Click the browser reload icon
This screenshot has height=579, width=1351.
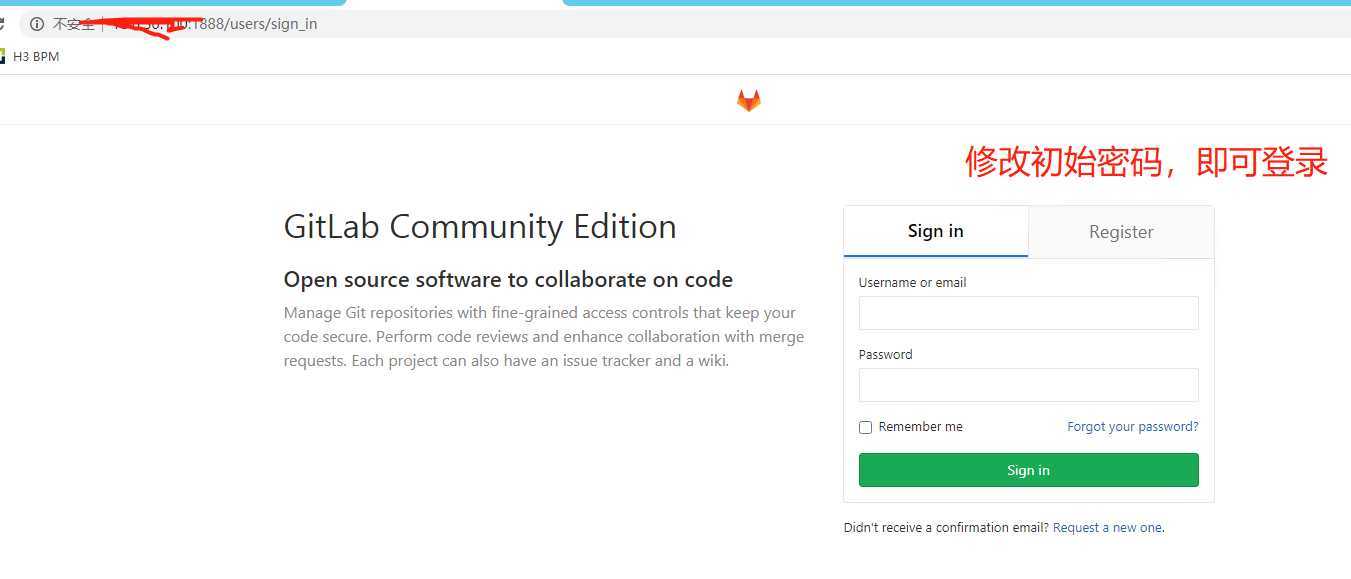point(3,23)
